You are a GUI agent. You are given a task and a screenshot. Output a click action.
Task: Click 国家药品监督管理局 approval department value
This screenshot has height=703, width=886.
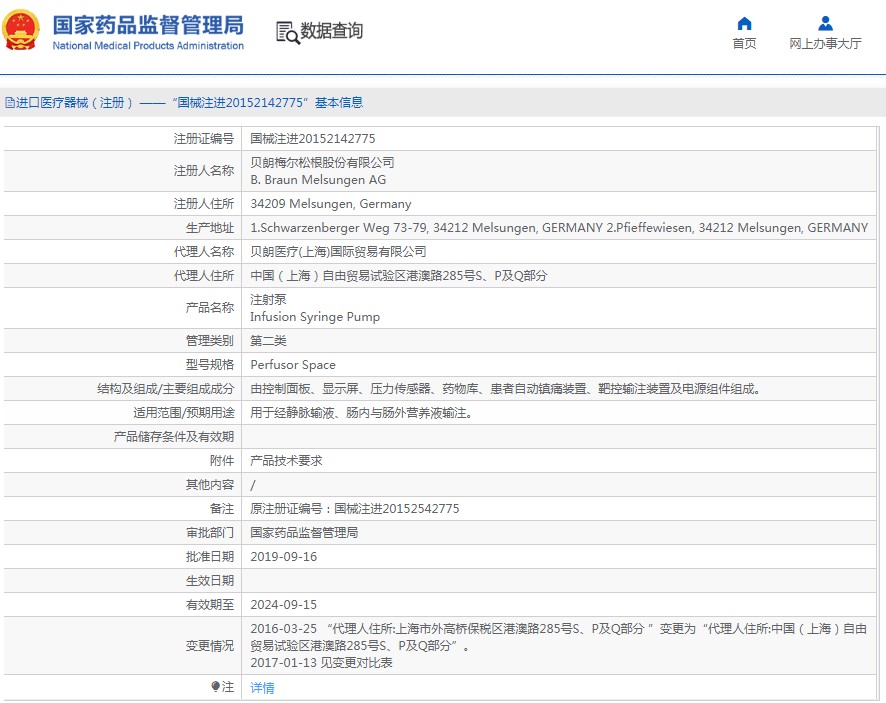304,533
